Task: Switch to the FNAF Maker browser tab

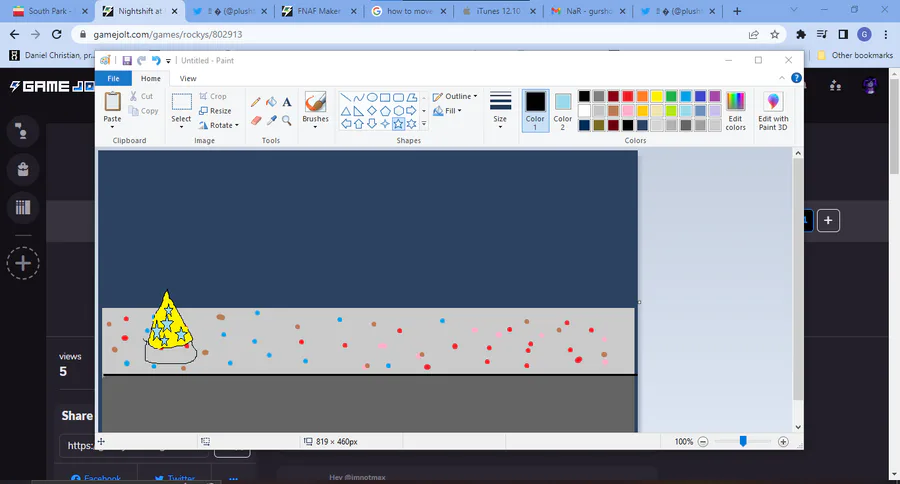Action: tap(320, 11)
